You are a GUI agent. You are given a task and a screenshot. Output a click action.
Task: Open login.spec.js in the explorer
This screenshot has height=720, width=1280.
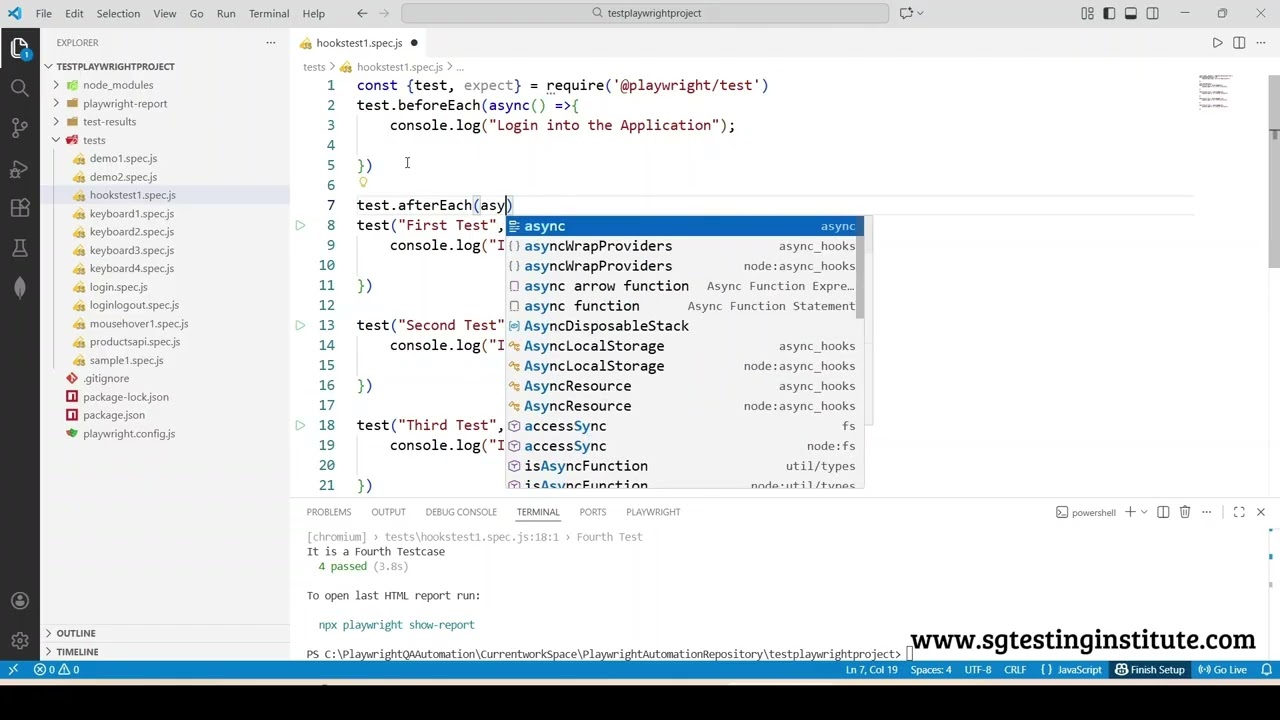[118, 287]
